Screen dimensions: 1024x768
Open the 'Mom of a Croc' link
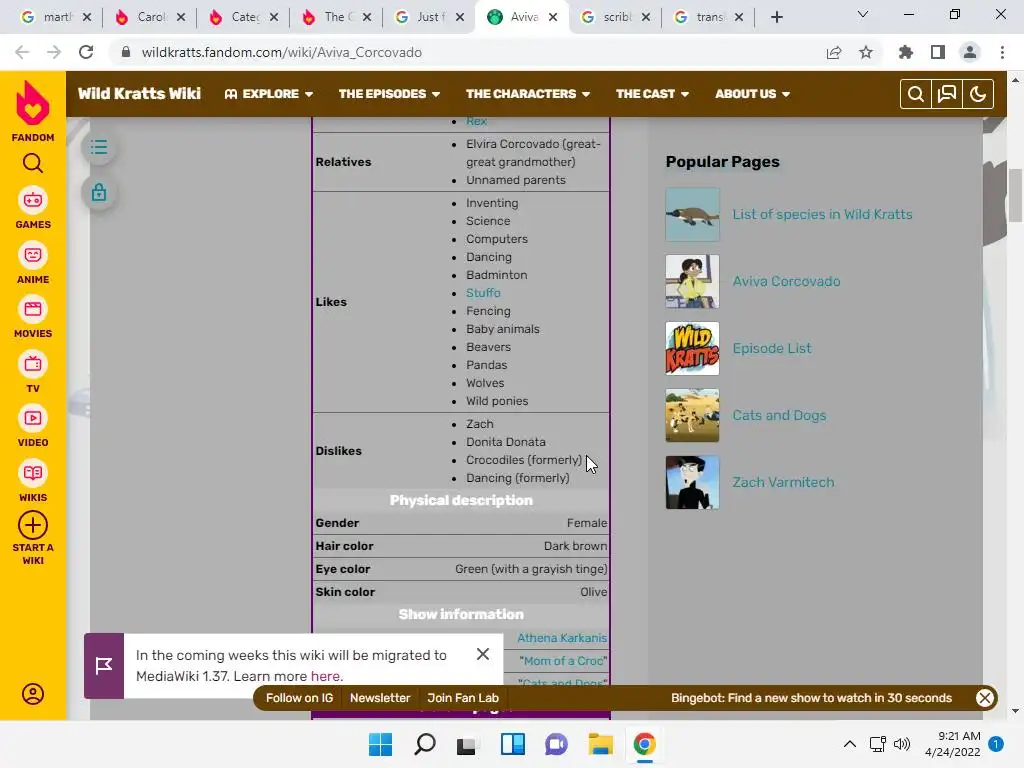(563, 660)
